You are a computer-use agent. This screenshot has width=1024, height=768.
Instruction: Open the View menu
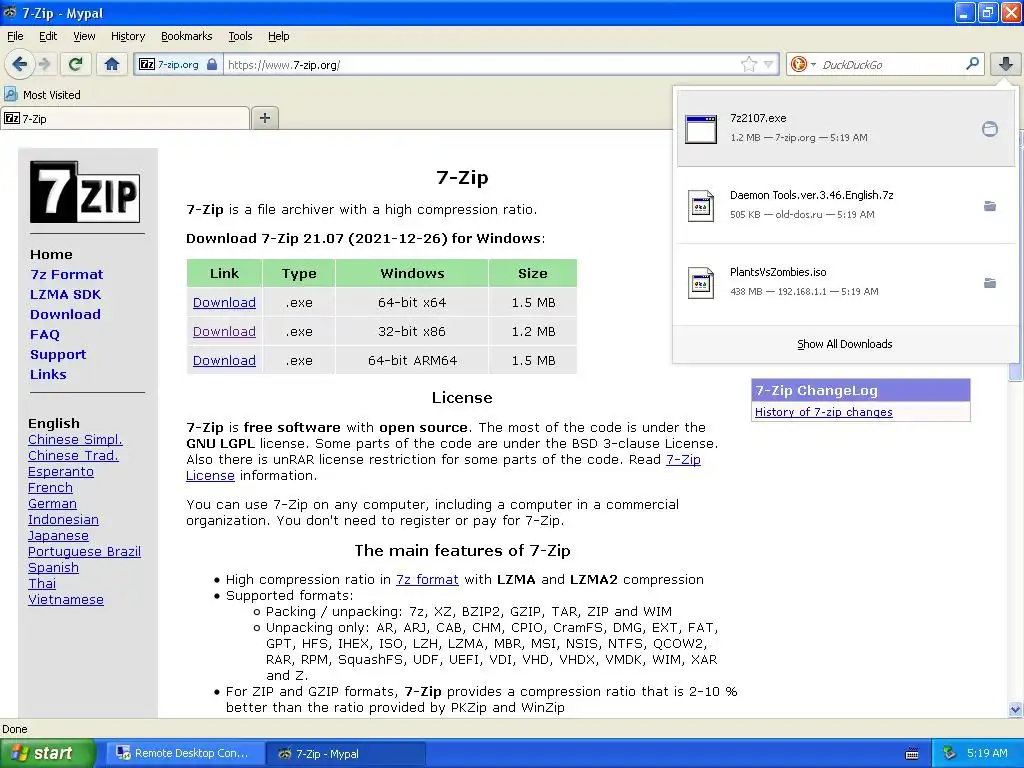pos(84,36)
